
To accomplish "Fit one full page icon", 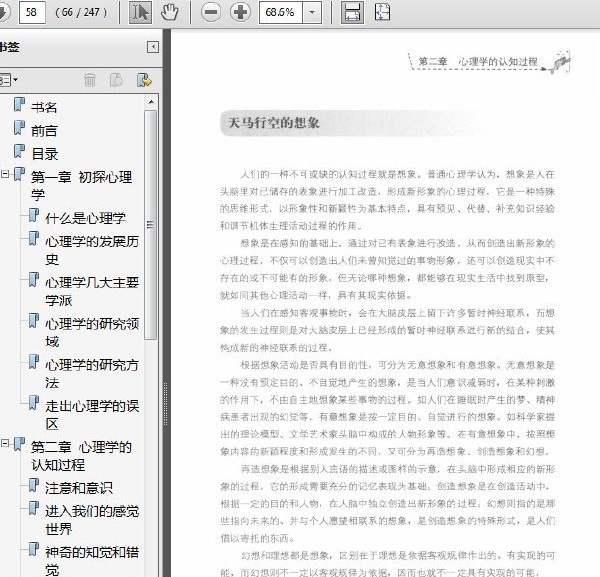I will [x=382, y=12].
